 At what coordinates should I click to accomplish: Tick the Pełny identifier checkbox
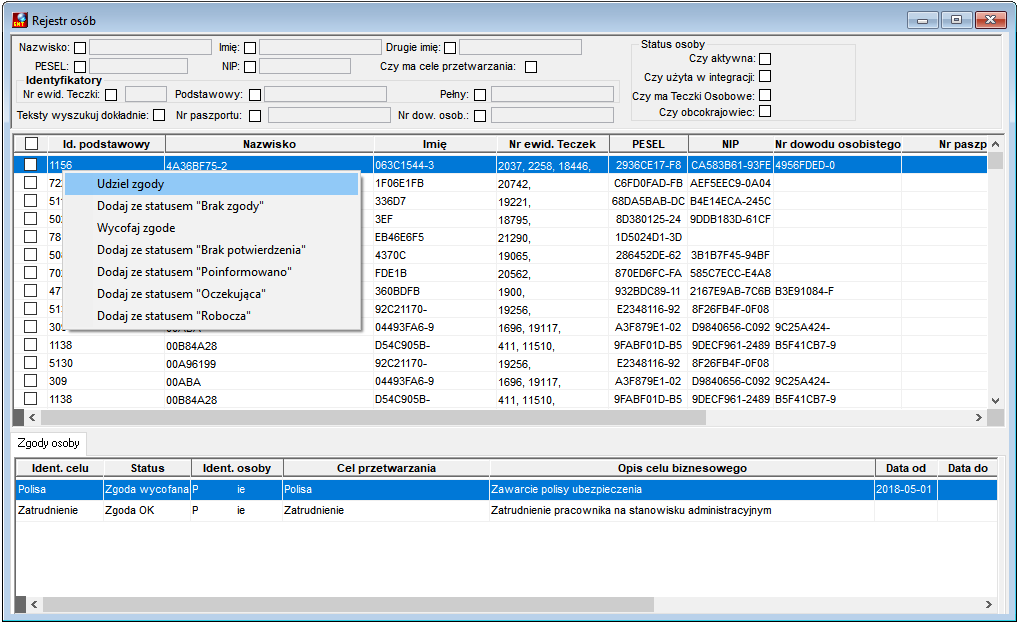point(480,95)
